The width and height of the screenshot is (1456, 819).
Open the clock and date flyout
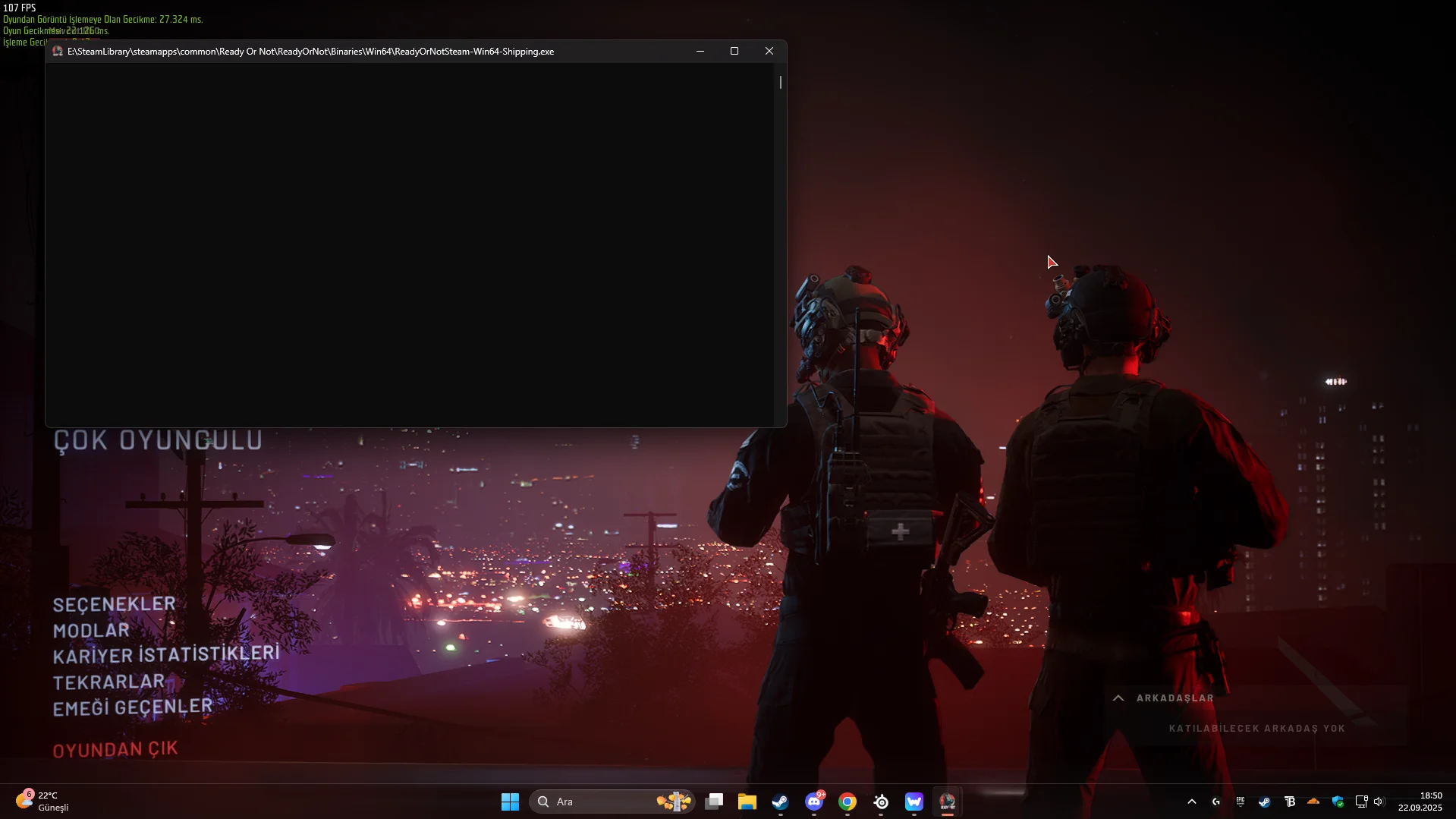coord(1420,802)
